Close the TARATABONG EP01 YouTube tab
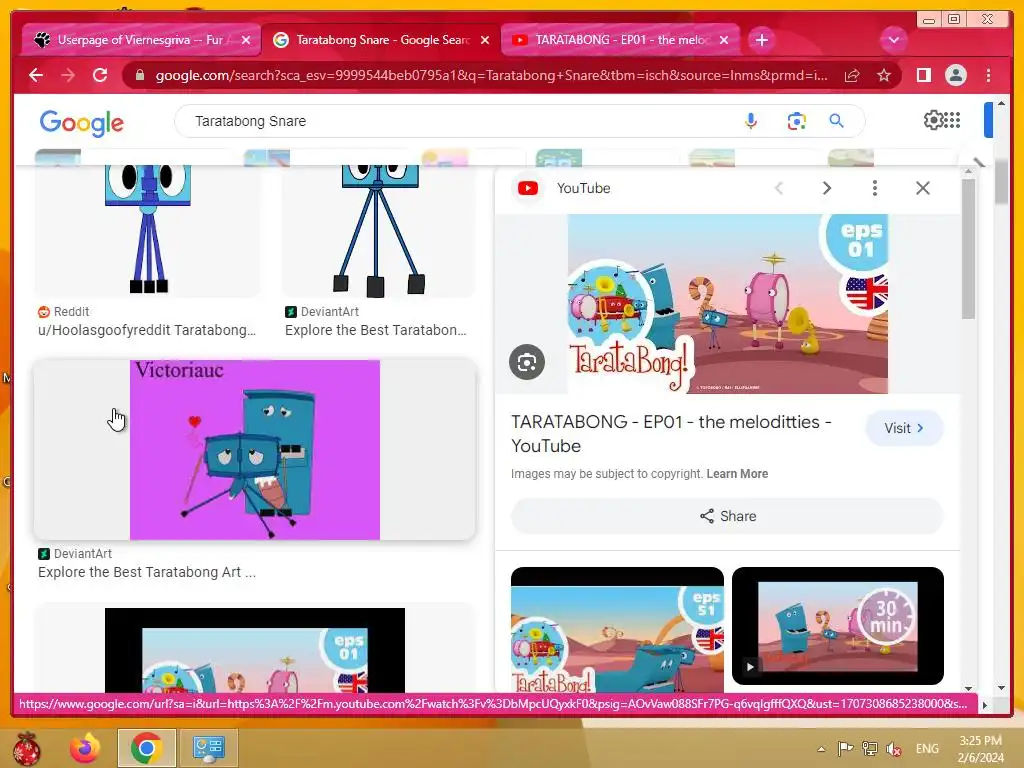 724,40
